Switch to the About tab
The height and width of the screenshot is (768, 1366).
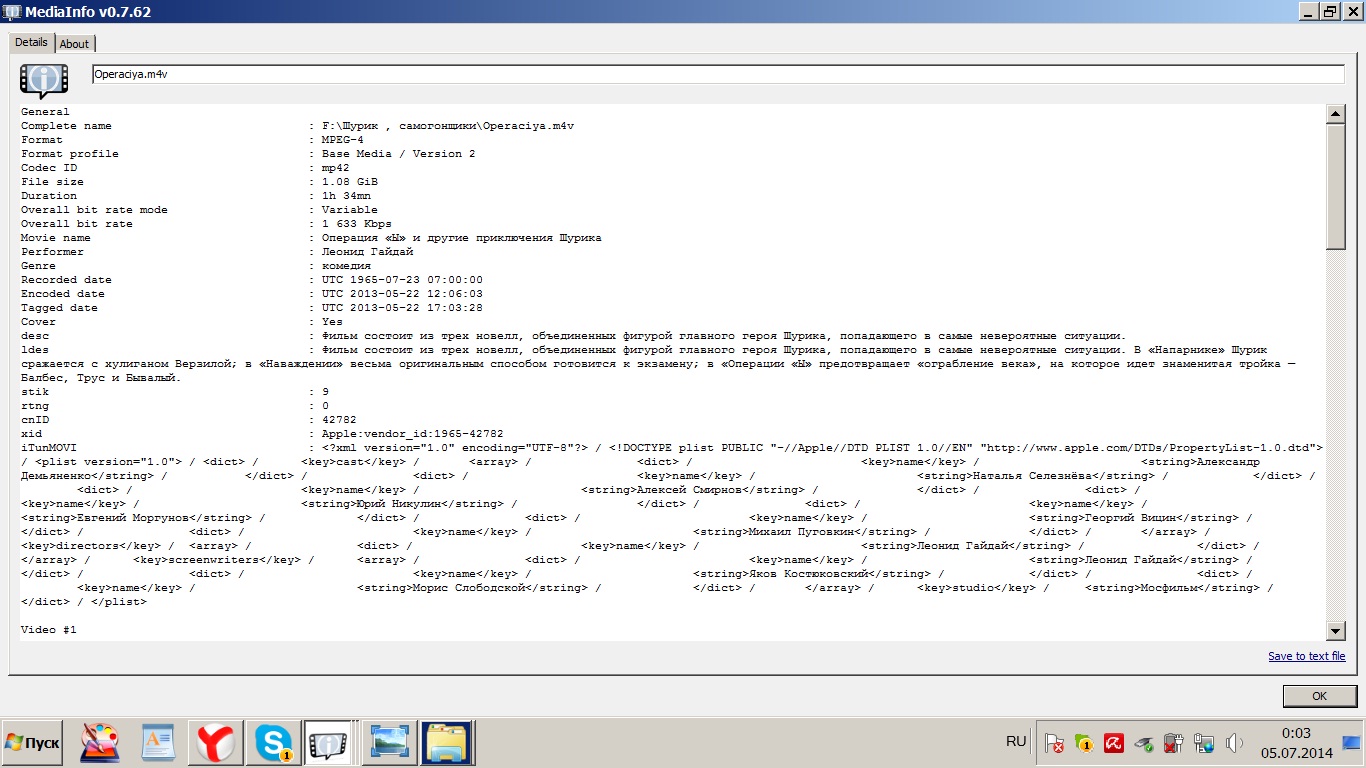[x=74, y=43]
